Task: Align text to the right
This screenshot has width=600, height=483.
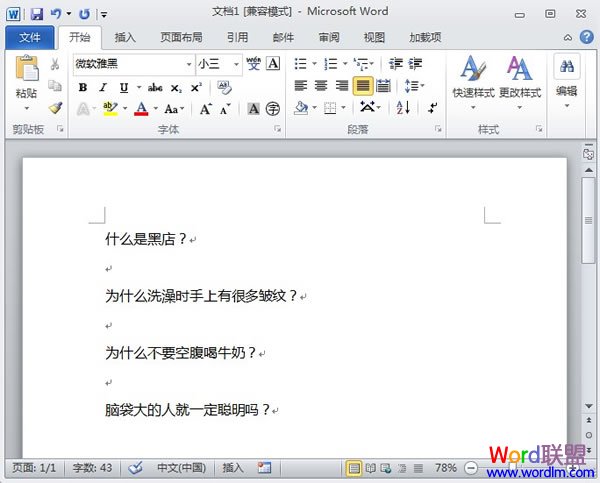Action: [342, 86]
